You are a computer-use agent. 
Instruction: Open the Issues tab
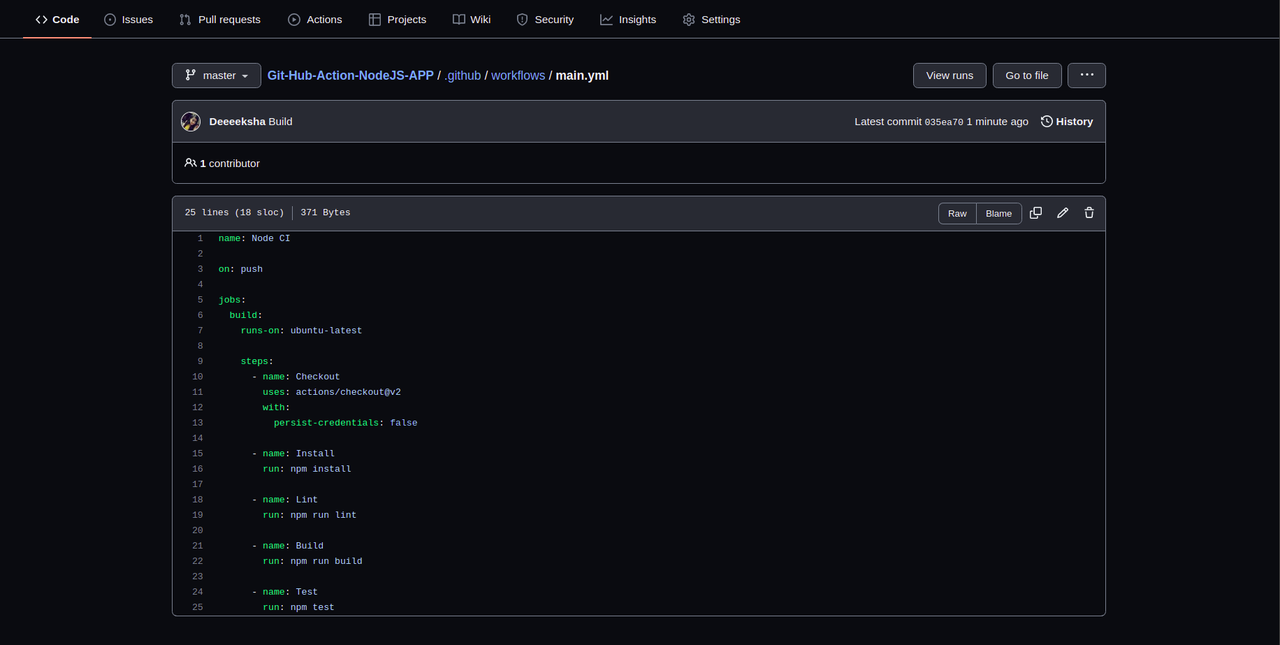click(128, 19)
